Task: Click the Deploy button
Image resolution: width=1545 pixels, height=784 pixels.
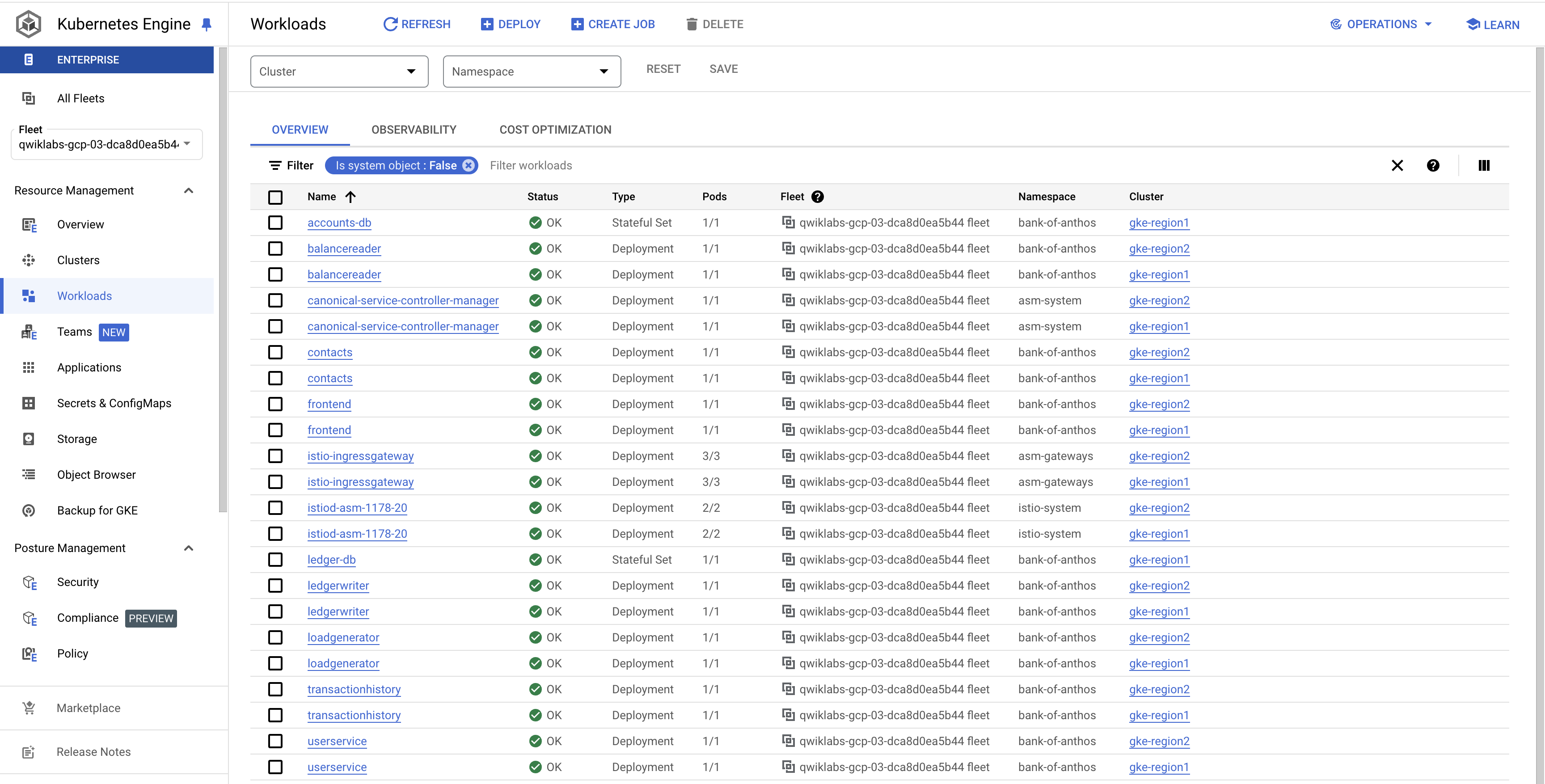Action: tap(511, 24)
